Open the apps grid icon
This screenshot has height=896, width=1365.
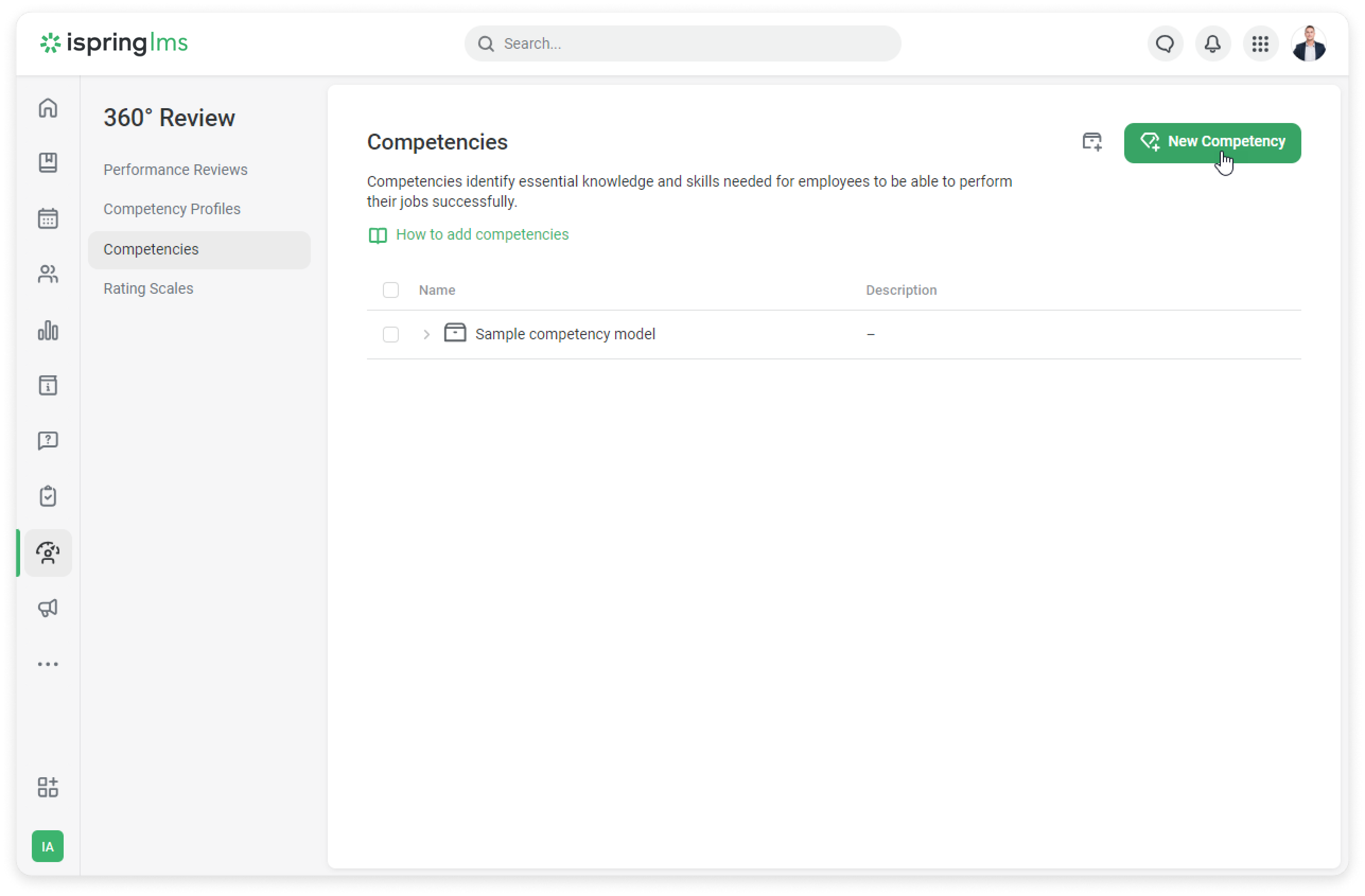coord(1260,43)
